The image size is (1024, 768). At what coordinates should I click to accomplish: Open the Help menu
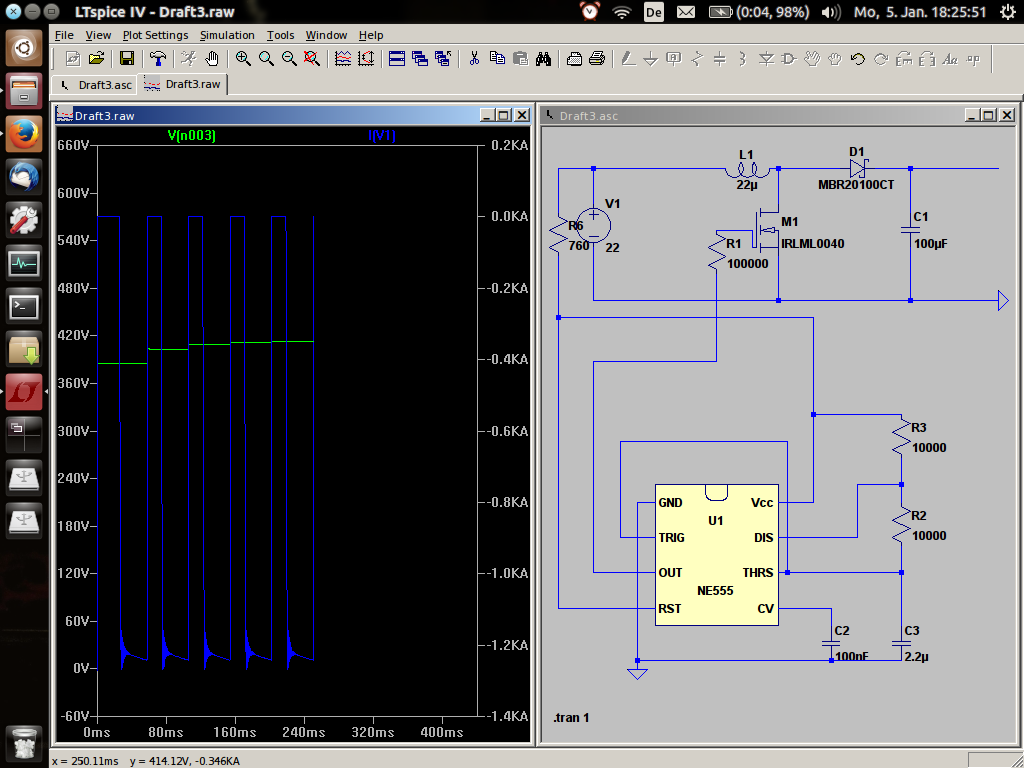pos(371,35)
